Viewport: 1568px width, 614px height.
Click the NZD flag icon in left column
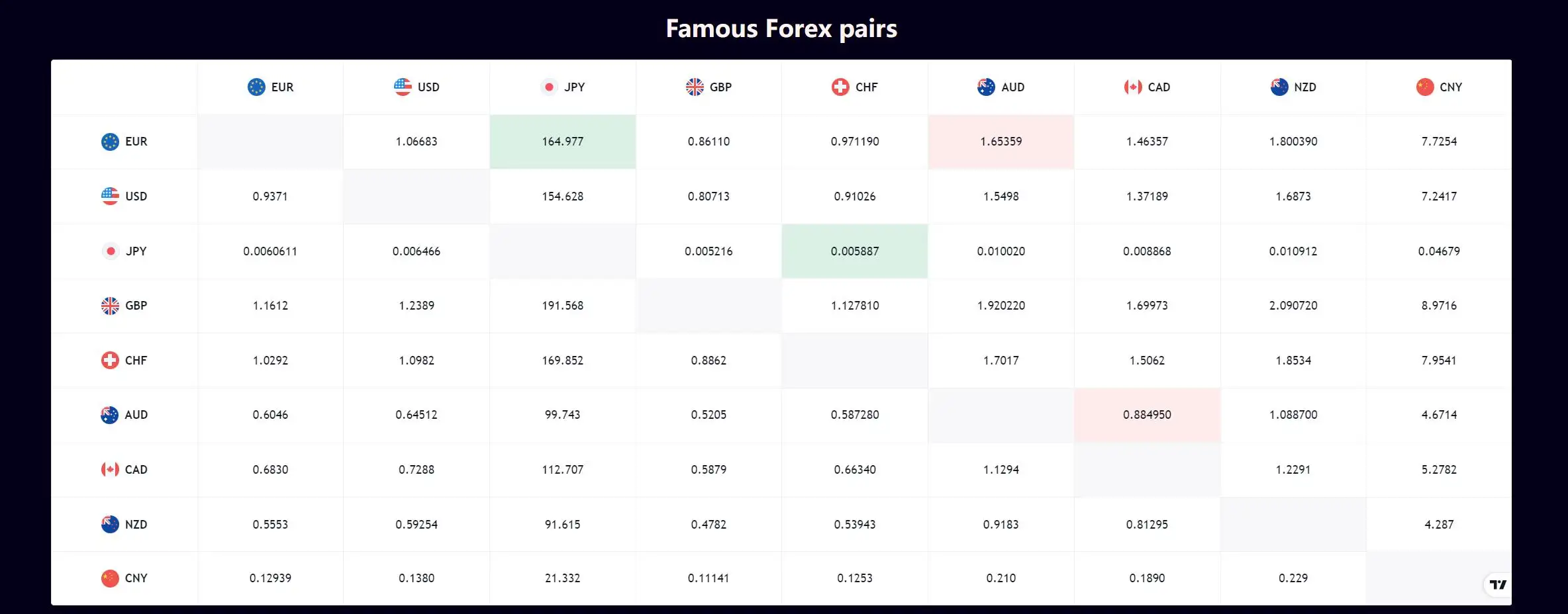click(x=110, y=524)
